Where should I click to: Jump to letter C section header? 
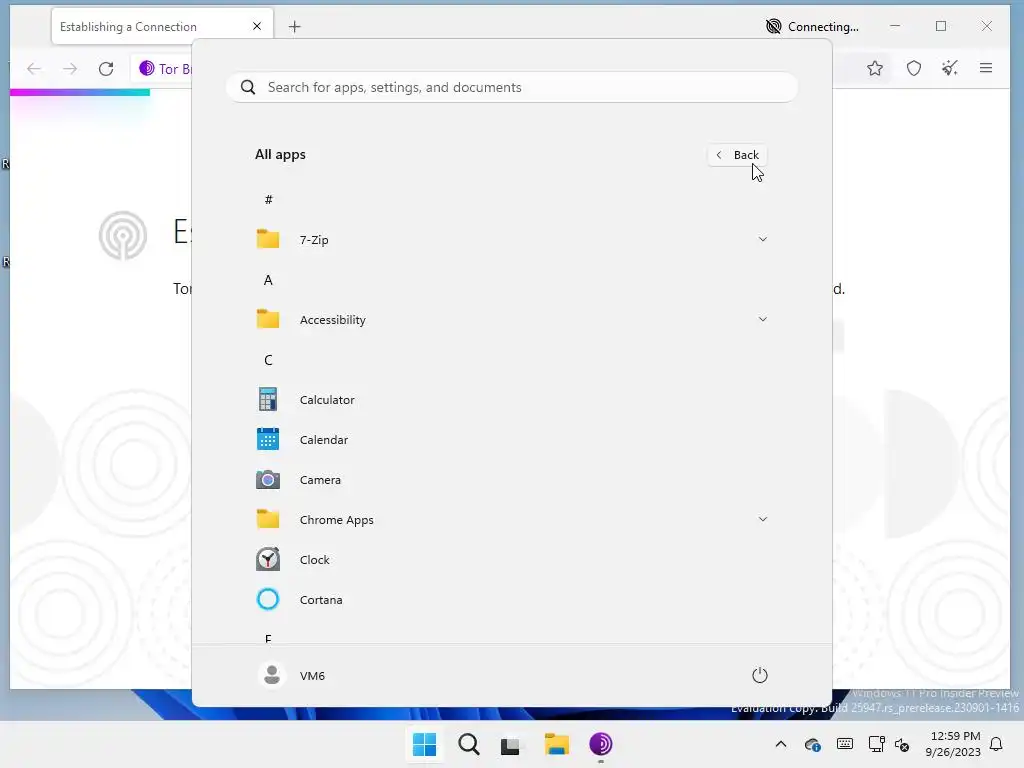(x=268, y=360)
